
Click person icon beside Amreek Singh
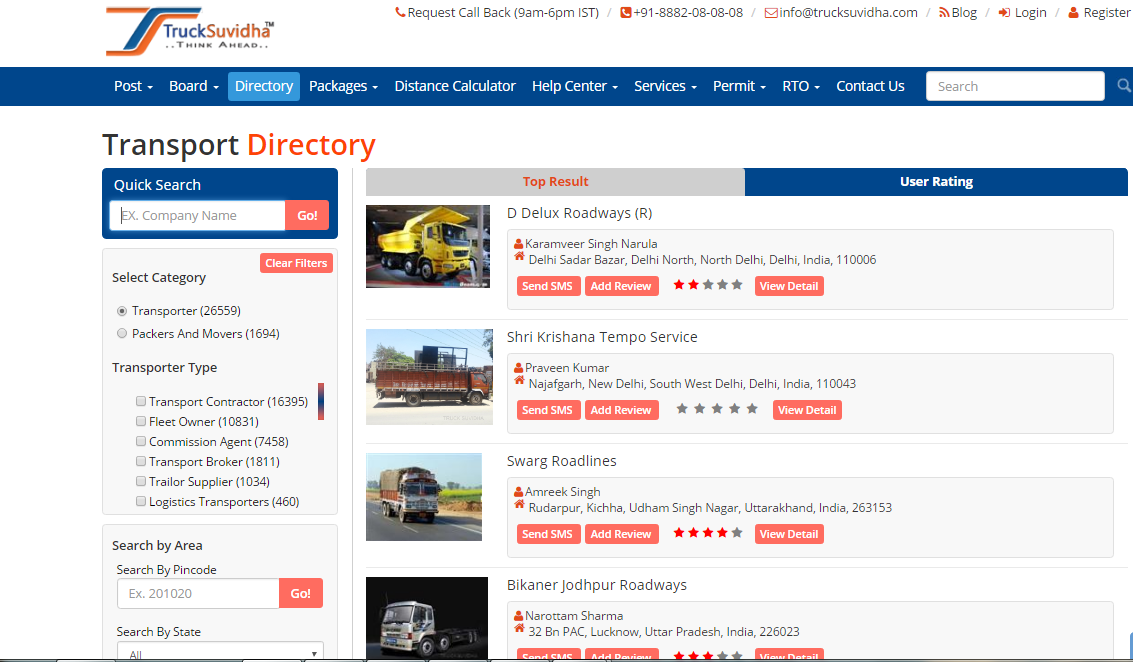click(518, 492)
